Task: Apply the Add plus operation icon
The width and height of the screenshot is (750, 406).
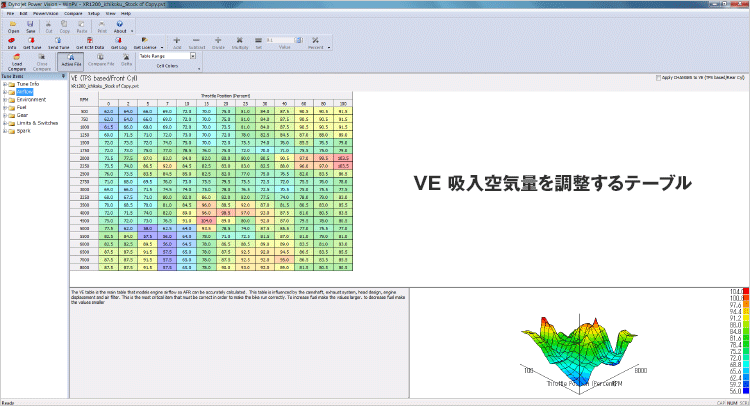Action: pyautogui.click(x=176, y=41)
